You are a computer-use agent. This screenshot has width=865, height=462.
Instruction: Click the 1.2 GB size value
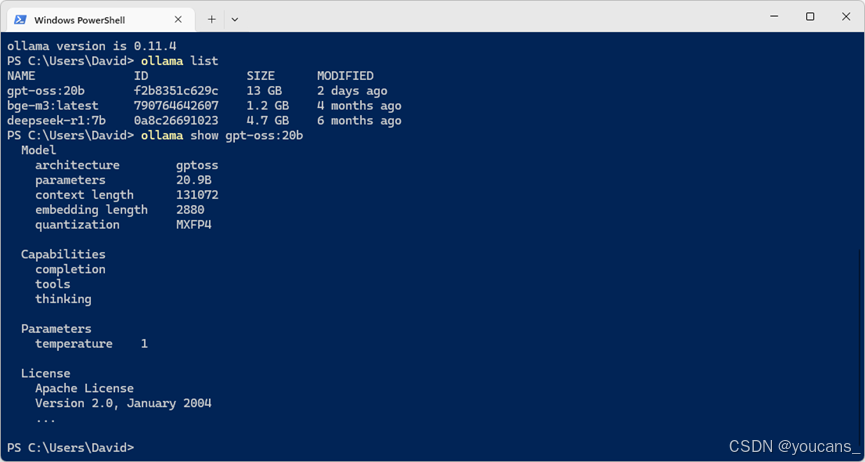coord(268,105)
